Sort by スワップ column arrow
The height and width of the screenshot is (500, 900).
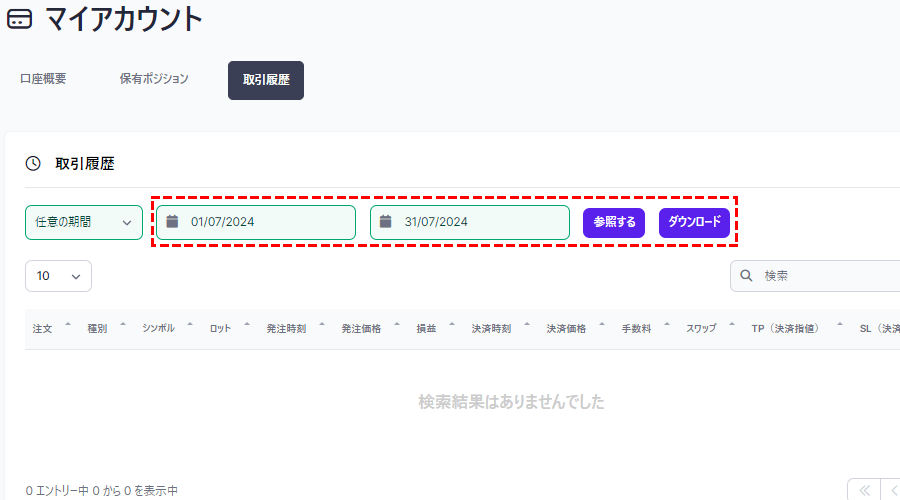point(732,325)
